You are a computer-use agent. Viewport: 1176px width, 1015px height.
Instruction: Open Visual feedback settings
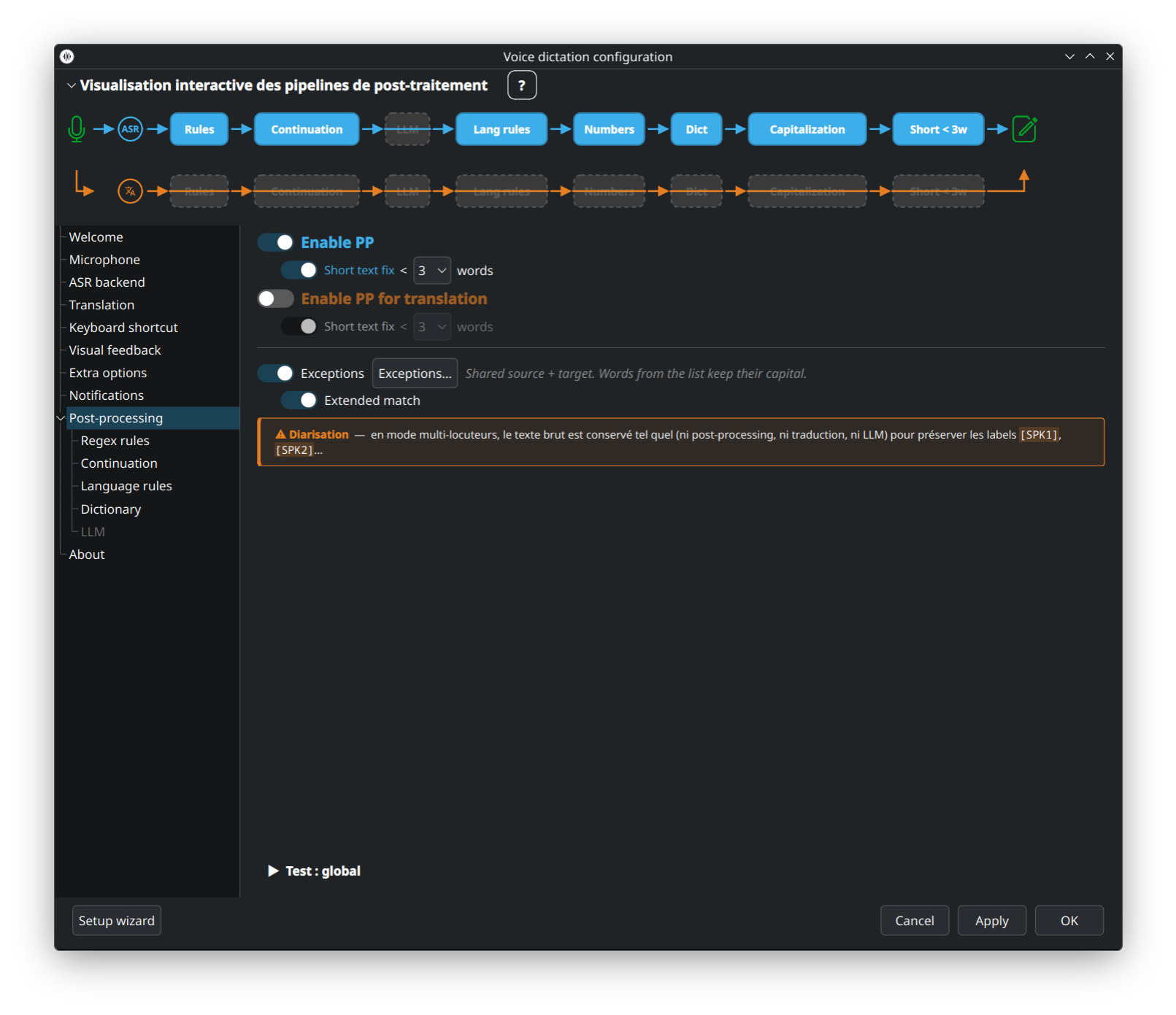115,350
